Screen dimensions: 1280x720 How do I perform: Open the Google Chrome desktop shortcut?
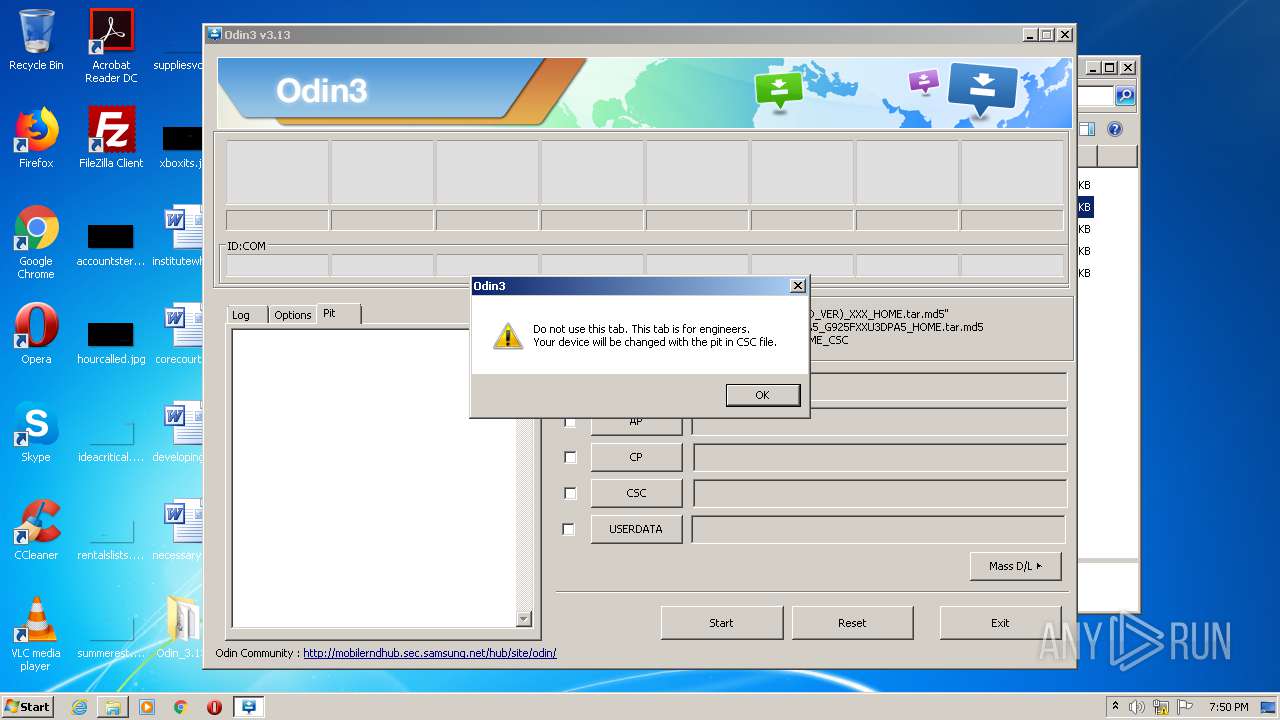tap(36, 242)
